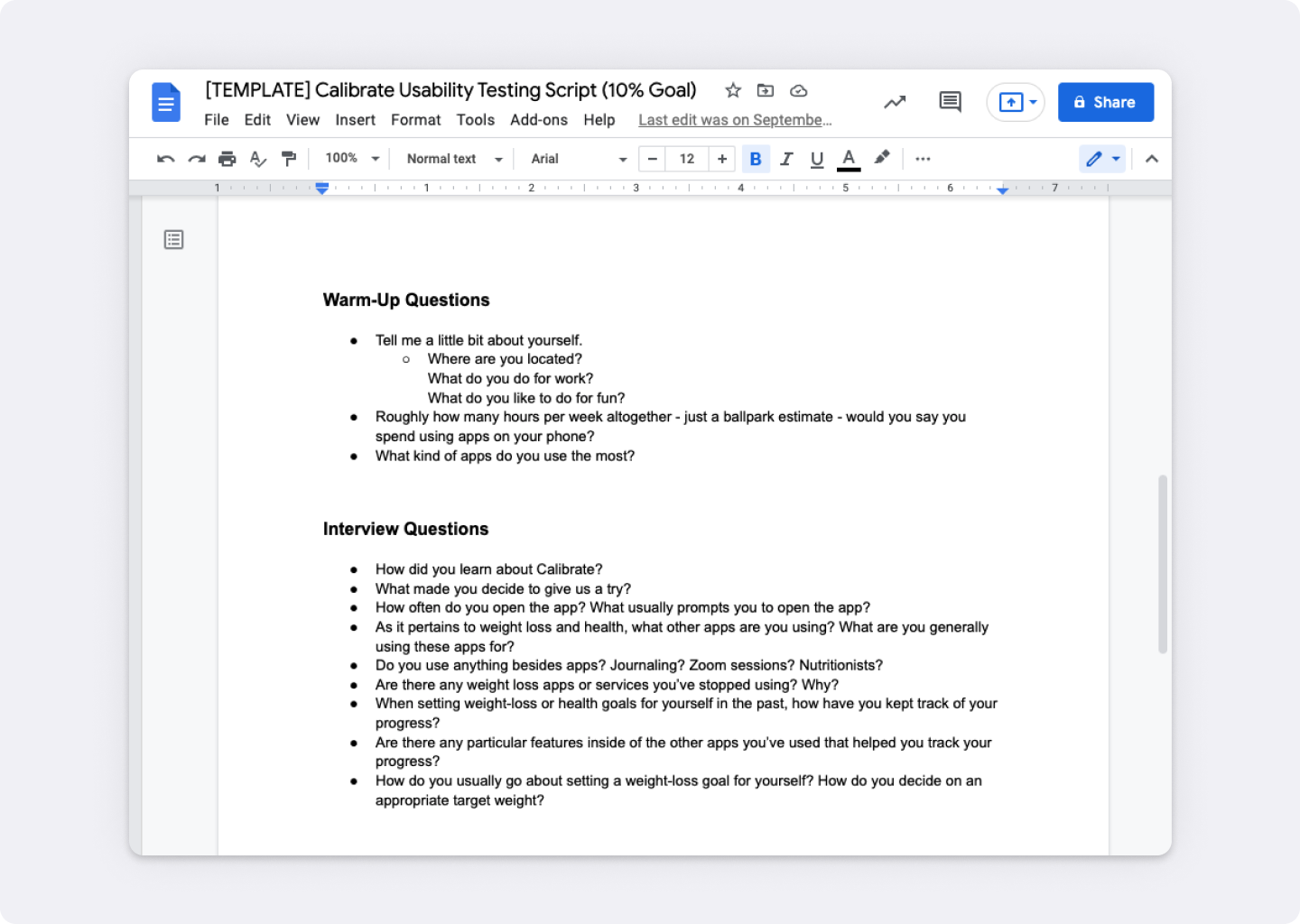Click 'What do you like to do for fun?'

526,398
